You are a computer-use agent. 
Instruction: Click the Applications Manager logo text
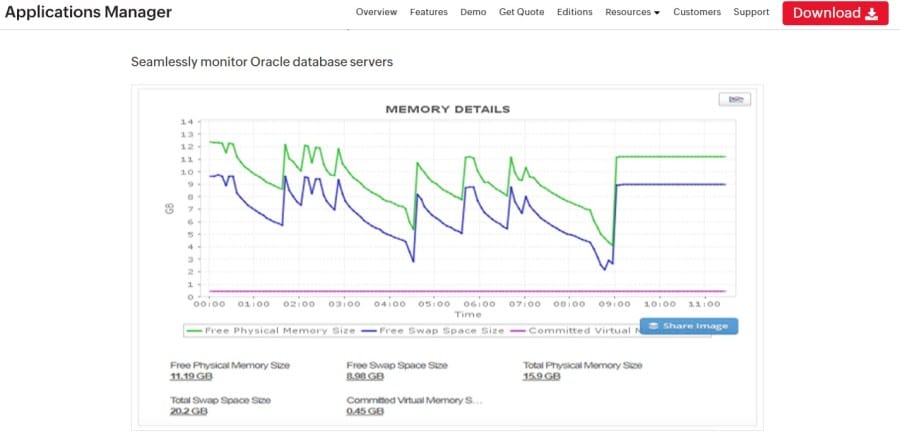point(88,12)
